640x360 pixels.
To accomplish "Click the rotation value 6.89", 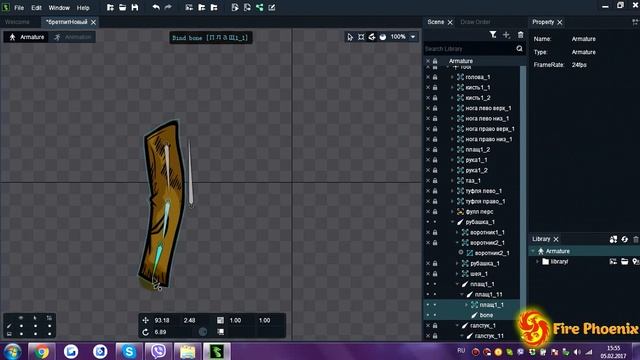I will (x=160, y=332).
